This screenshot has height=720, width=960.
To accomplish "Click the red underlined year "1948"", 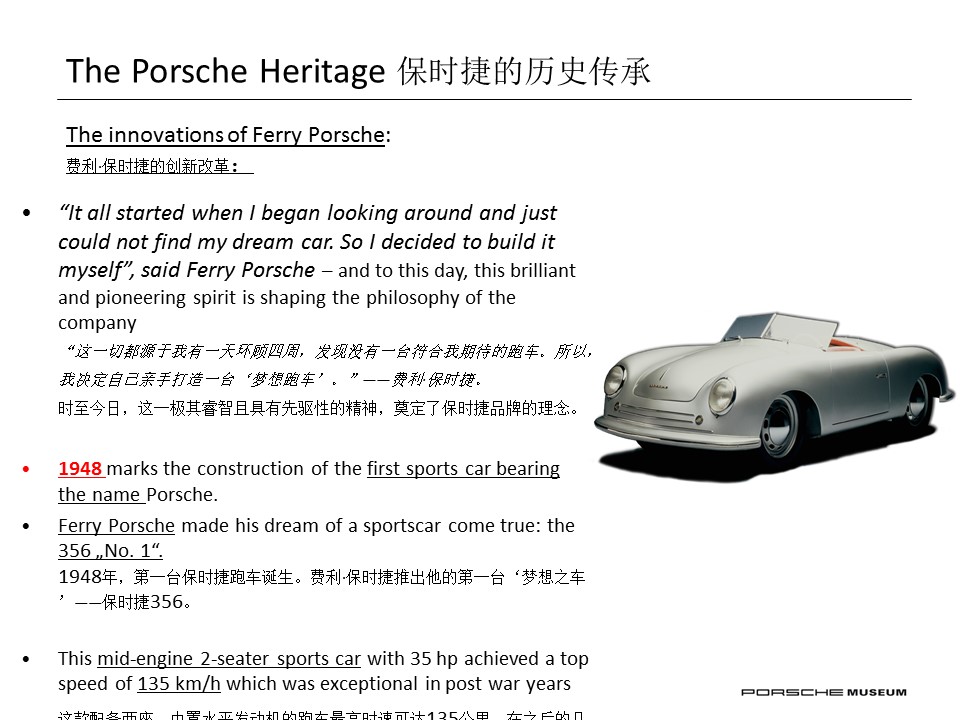I will (x=80, y=468).
